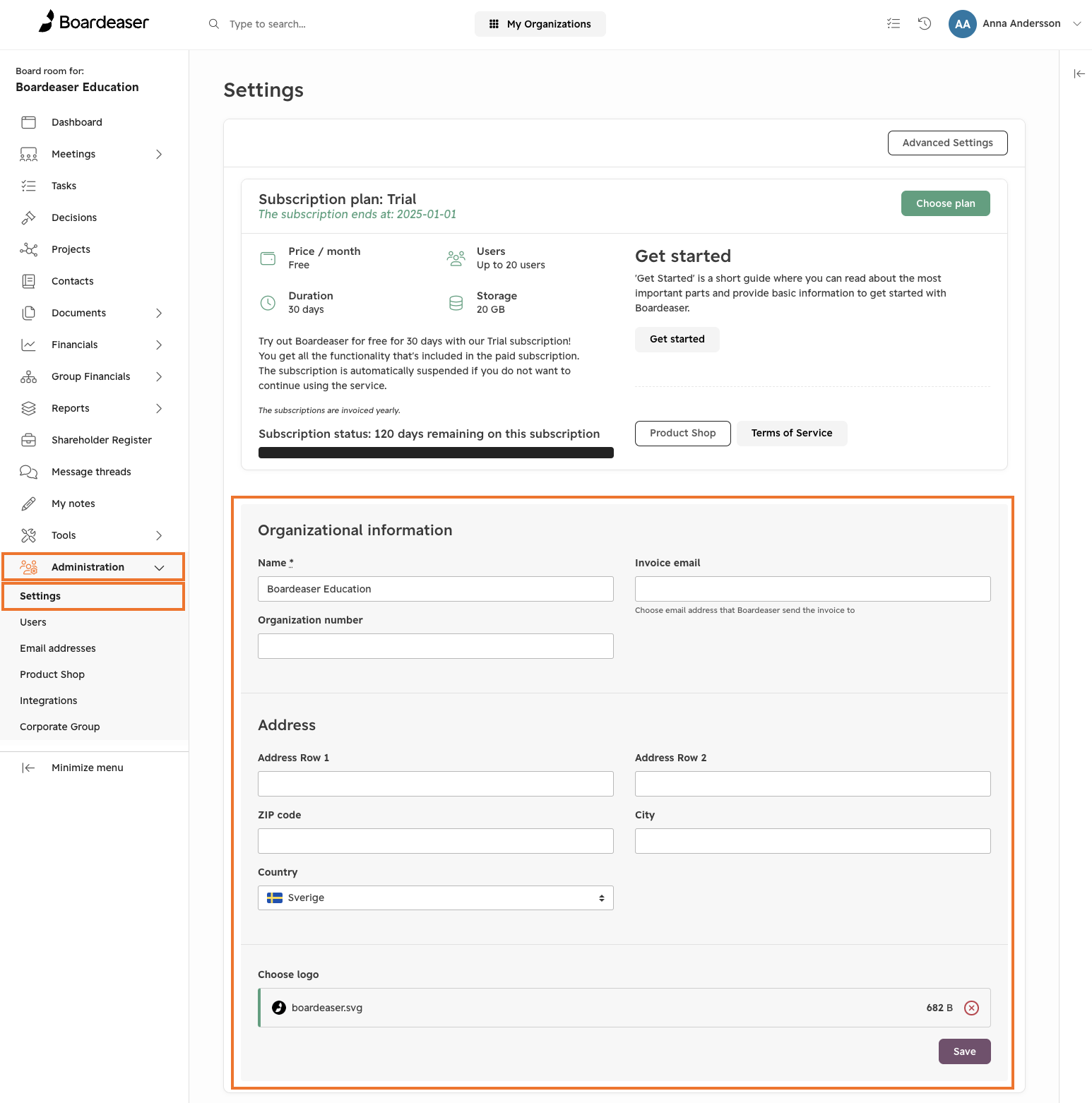
Task: Click the Address Row 1 field
Action: pos(436,784)
